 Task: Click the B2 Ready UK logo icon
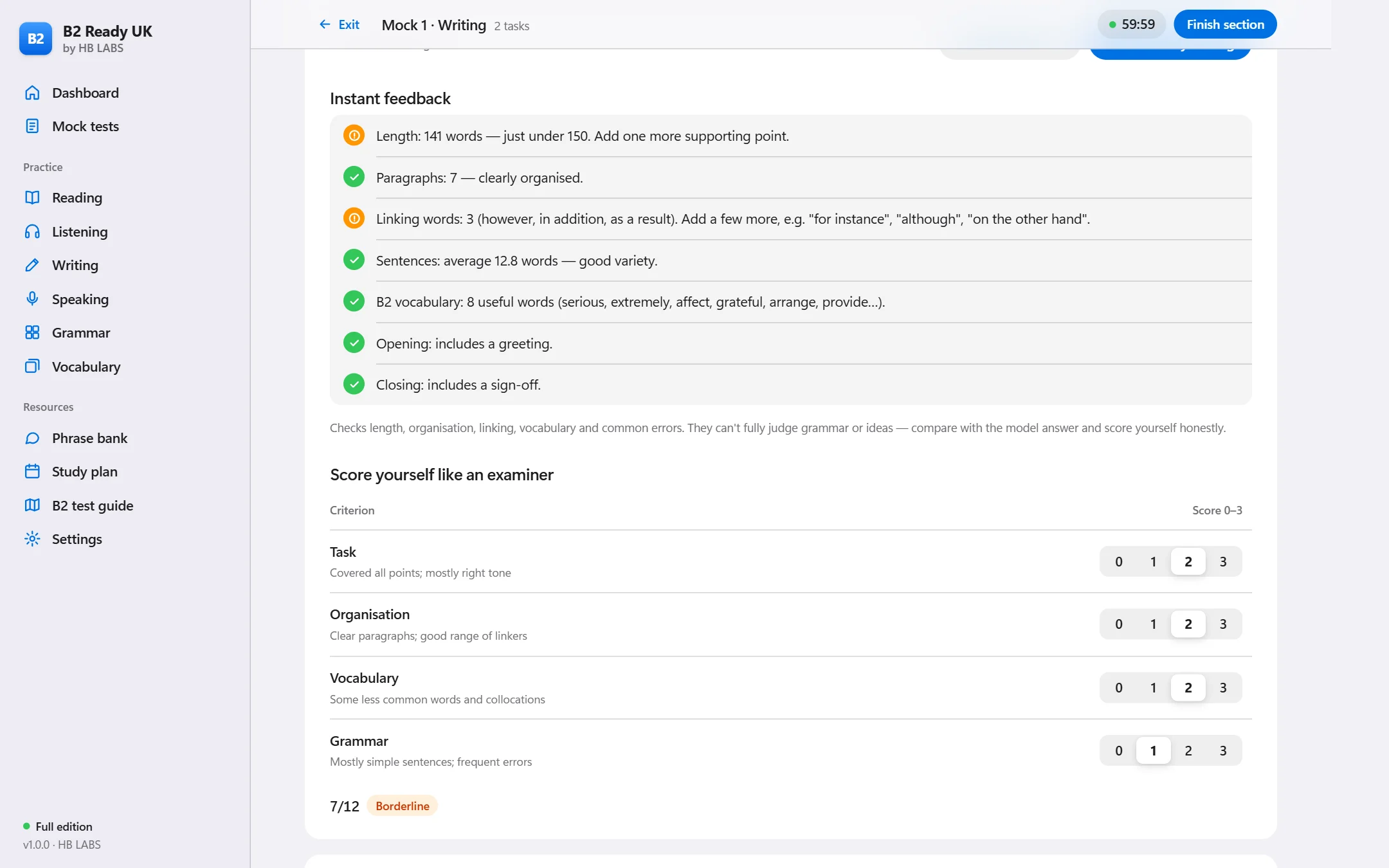pos(35,39)
